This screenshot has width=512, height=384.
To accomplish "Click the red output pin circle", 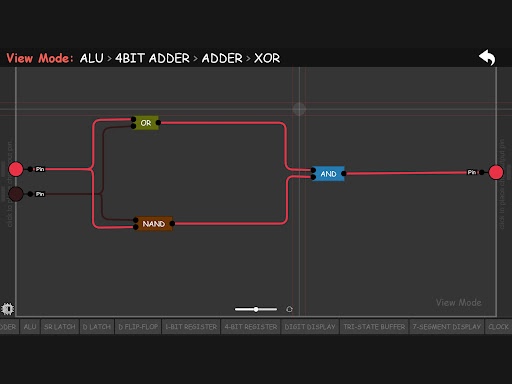I will tap(496, 172).
